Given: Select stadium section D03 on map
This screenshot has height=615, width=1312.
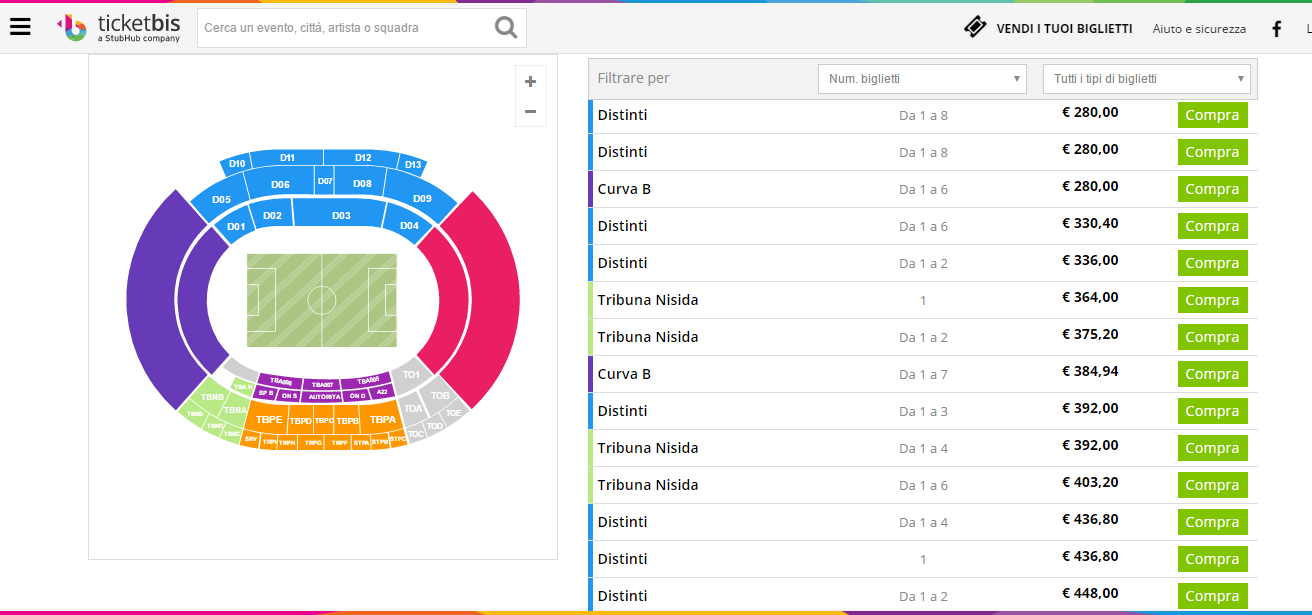Looking at the screenshot, I should click(x=341, y=215).
